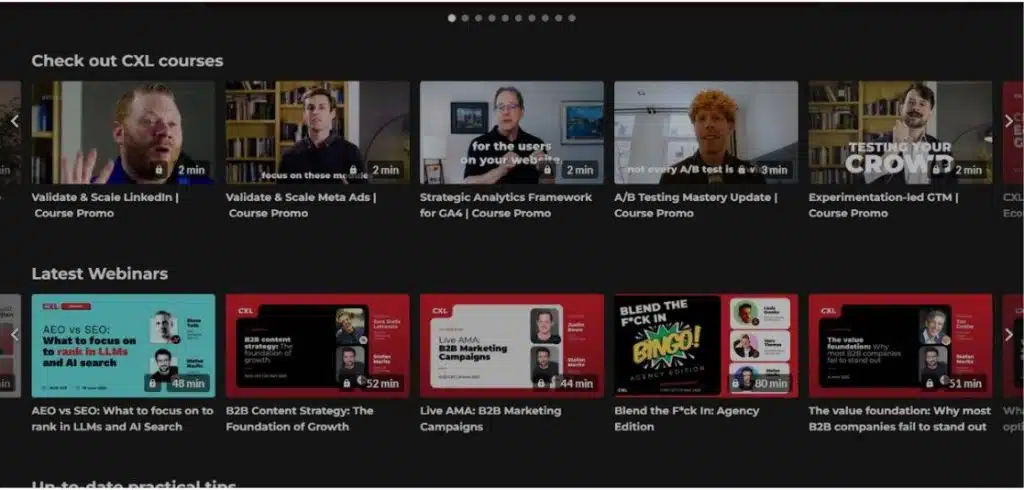1024x490 pixels.
Task: Click the 'Check out CXL courses' section heading
Action: (x=127, y=61)
